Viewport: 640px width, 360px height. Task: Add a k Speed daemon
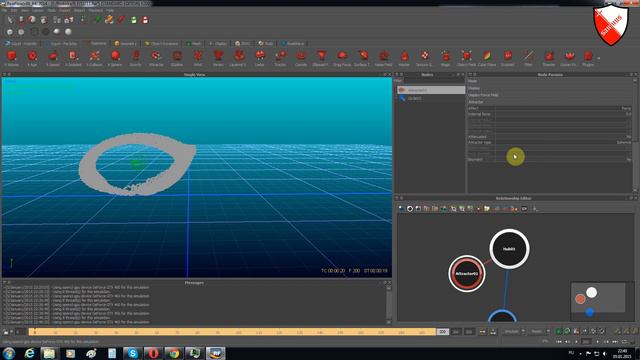click(53, 58)
